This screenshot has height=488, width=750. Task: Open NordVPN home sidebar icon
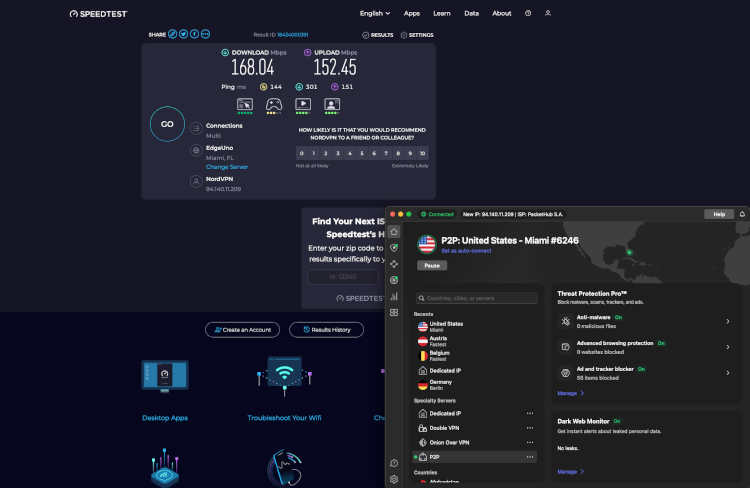pos(394,232)
